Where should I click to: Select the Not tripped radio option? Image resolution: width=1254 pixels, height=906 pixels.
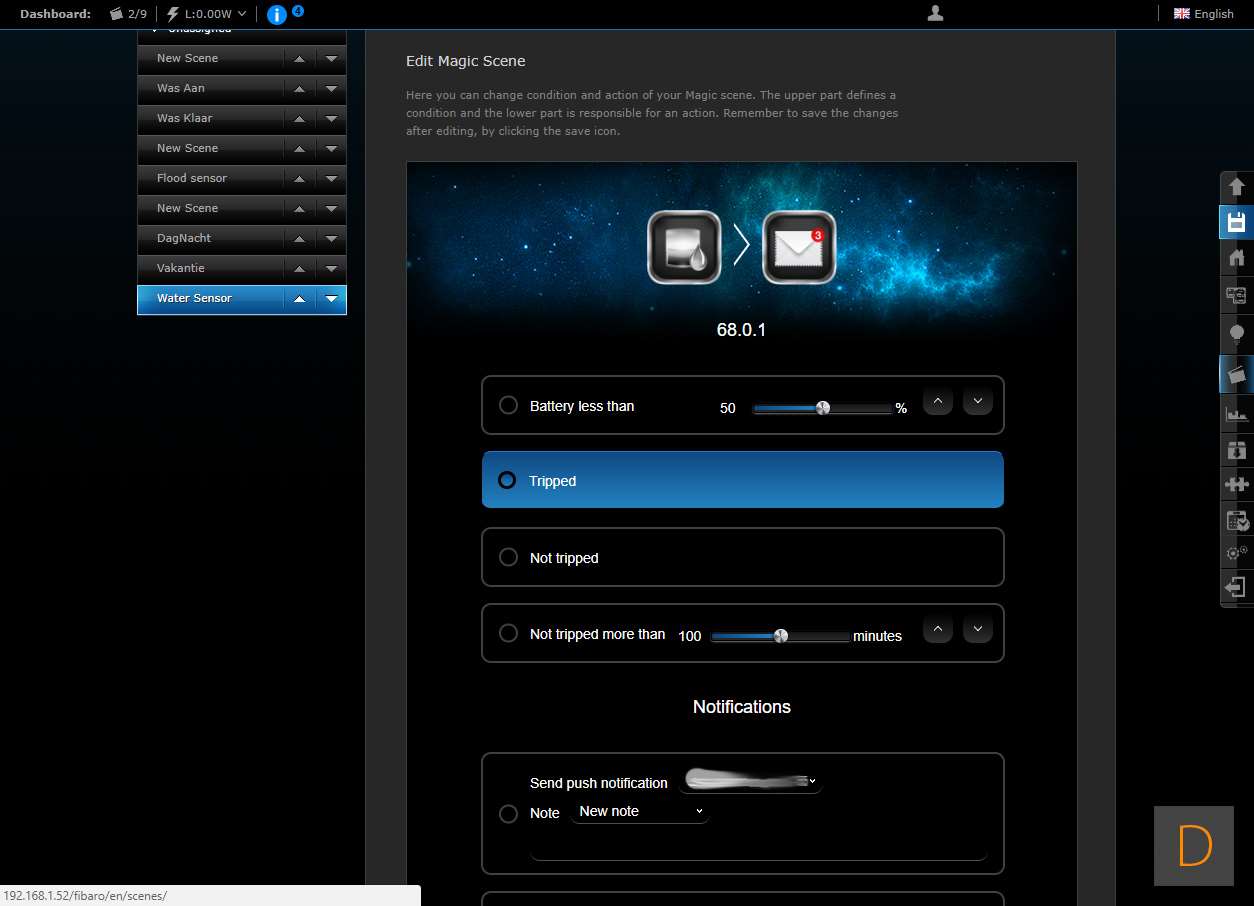point(508,557)
